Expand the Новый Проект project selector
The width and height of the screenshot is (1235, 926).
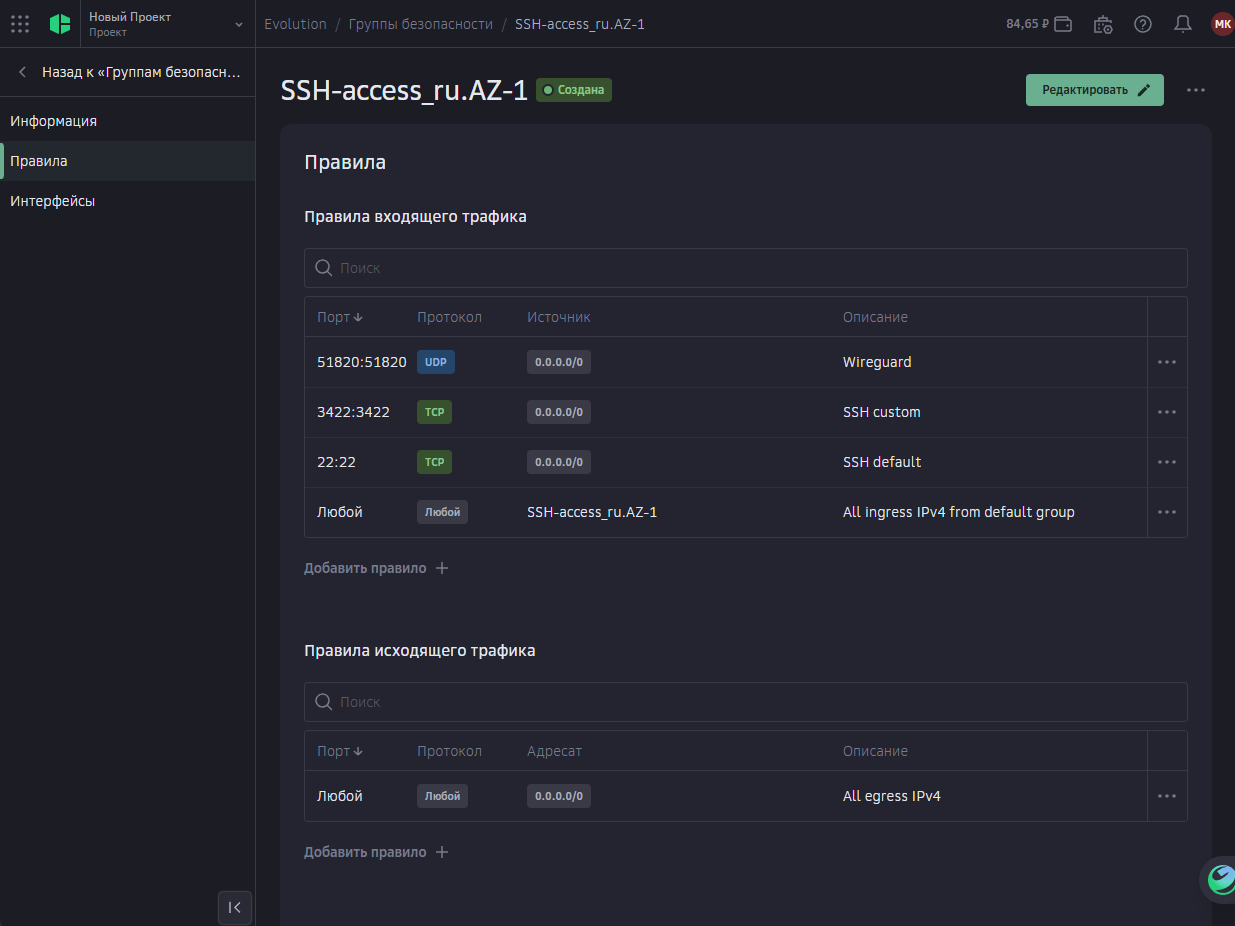click(166, 24)
